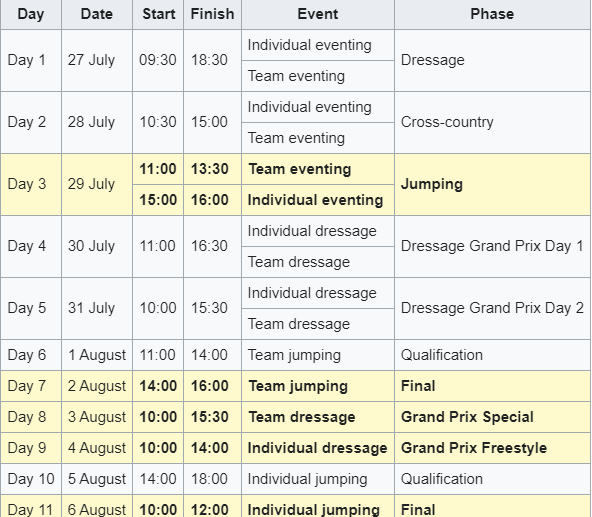The height and width of the screenshot is (517, 592).
Task: Select the 31 July date cell
Action: pyautogui.click(x=97, y=308)
